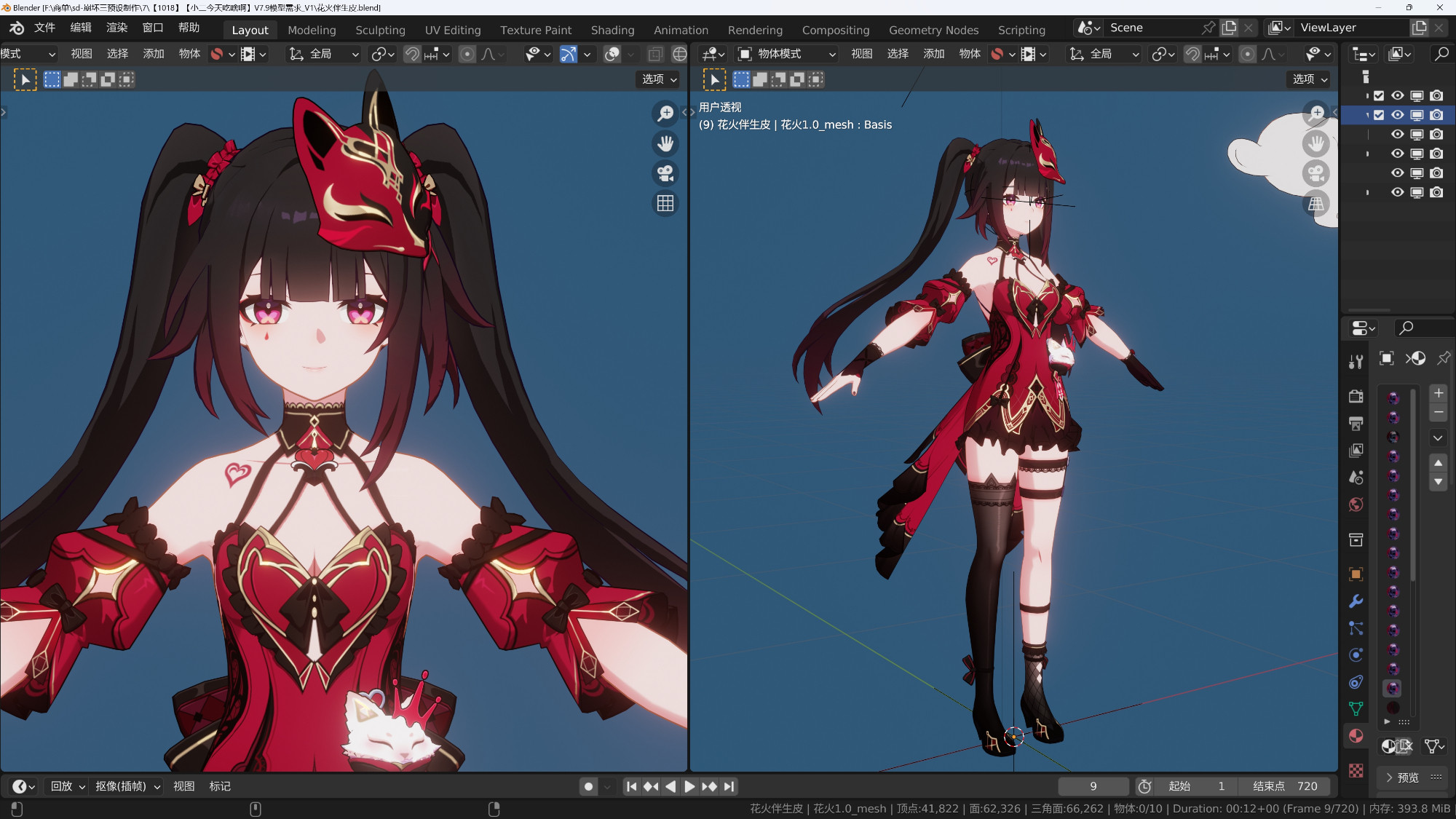Viewport: 1456px width, 819px height.
Task: Toggle camera view in right viewport
Action: [1315, 173]
